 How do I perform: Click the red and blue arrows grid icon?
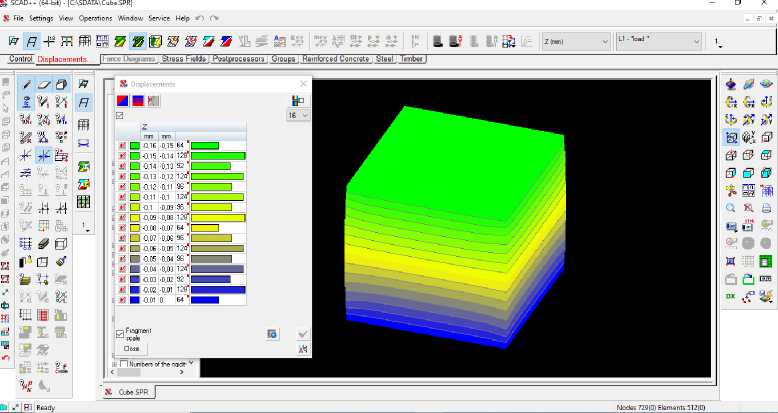(x=509, y=41)
